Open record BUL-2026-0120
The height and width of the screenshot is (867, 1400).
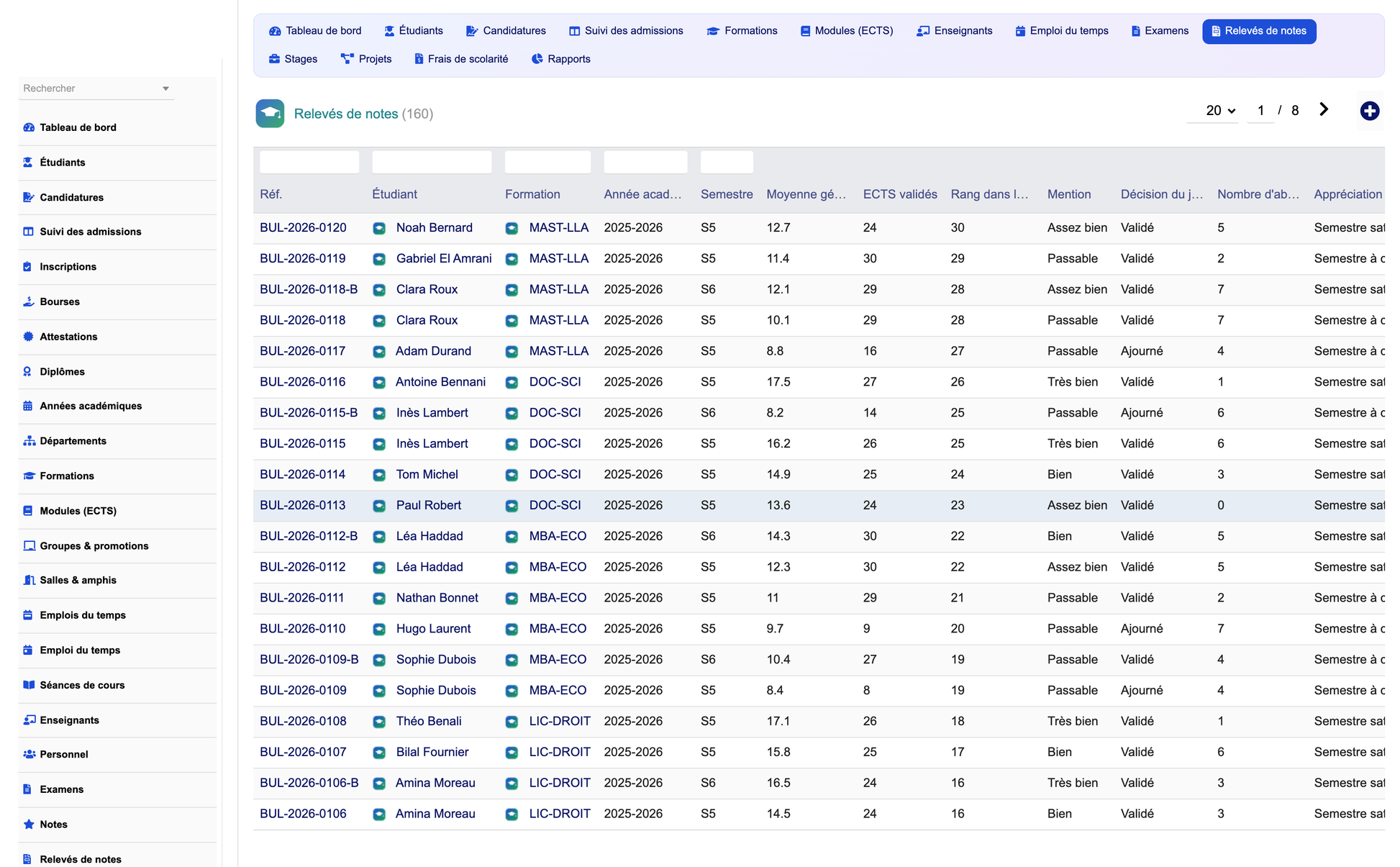tap(303, 228)
